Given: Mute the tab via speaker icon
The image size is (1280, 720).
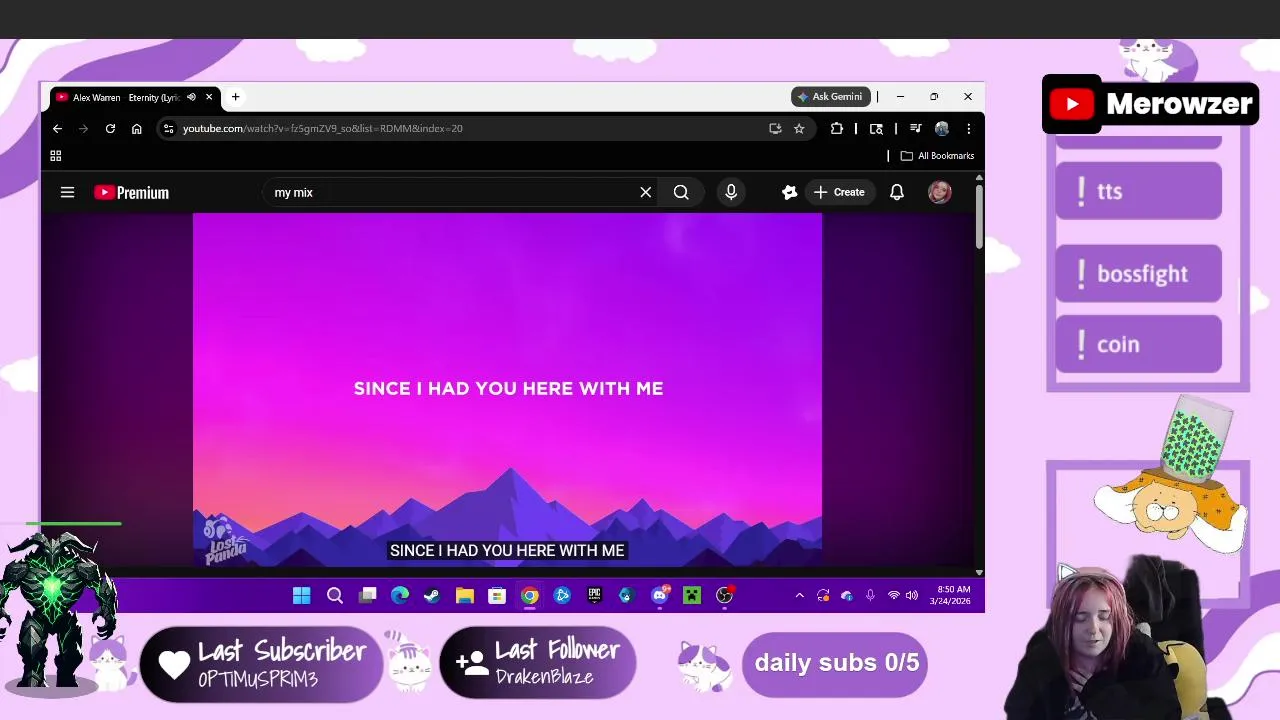Looking at the screenshot, I should pos(191,97).
